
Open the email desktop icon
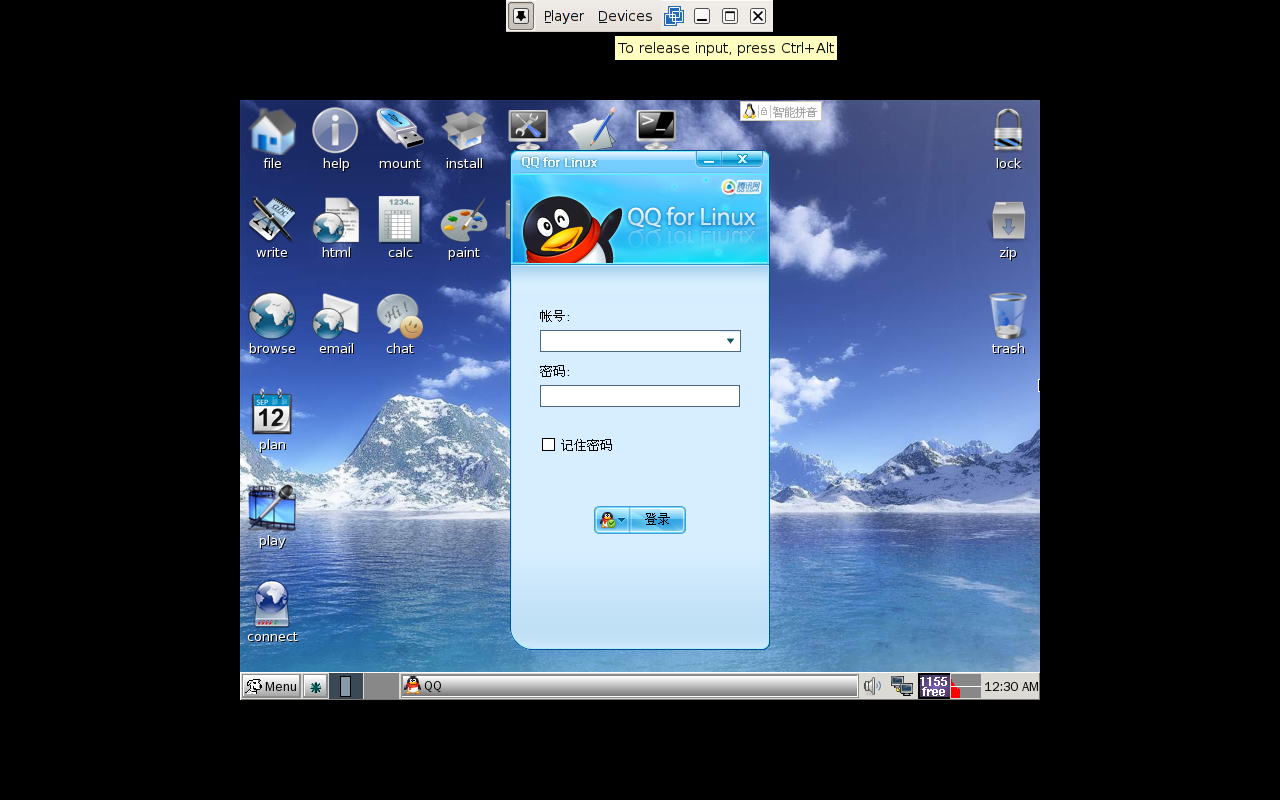pyautogui.click(x=335, y=316)
